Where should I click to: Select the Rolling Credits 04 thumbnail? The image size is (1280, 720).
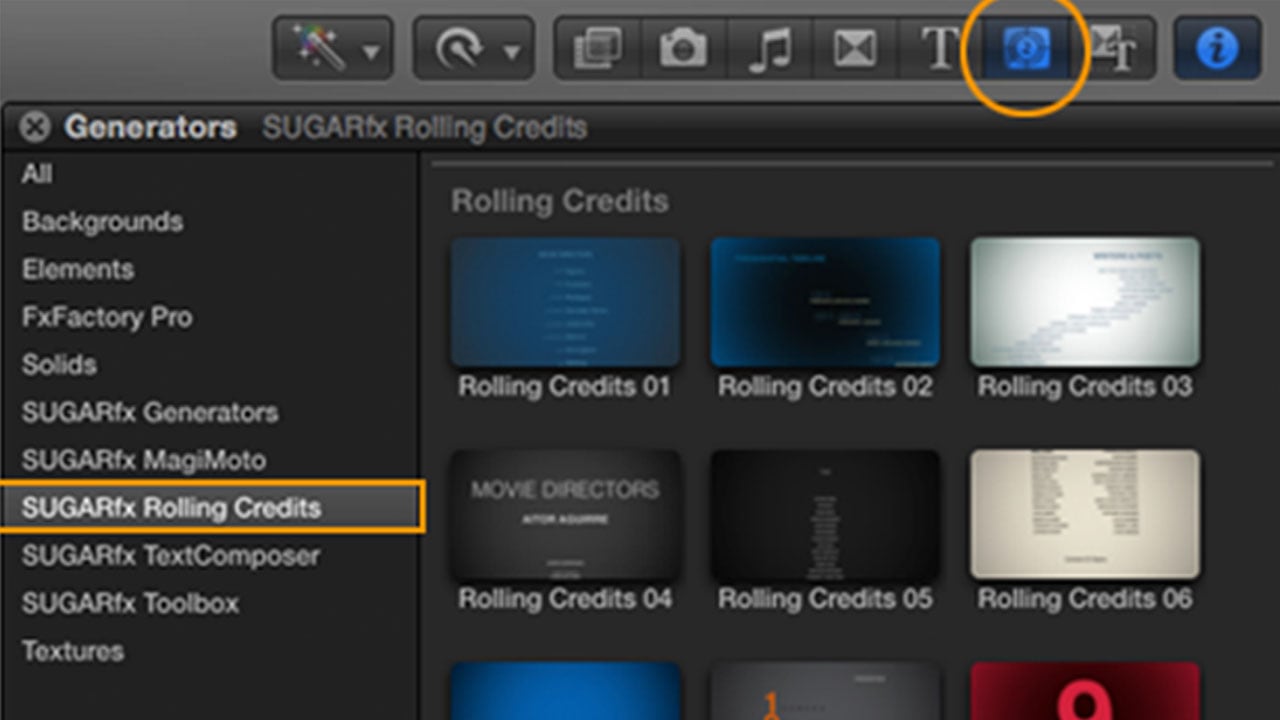565,514
